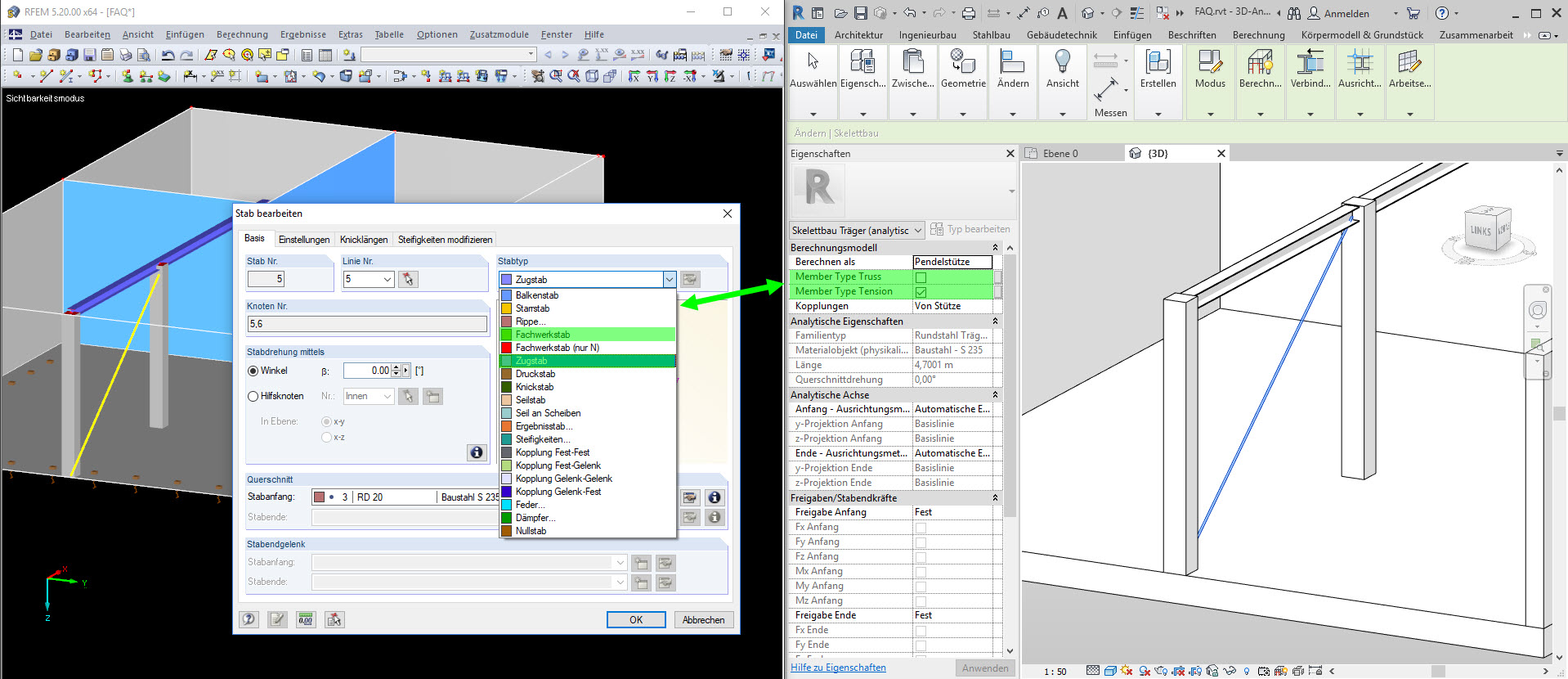This screenshot has width=1568, height=679.
Task: Toggle the Fx Anfang checkbox
Action: 921,528
